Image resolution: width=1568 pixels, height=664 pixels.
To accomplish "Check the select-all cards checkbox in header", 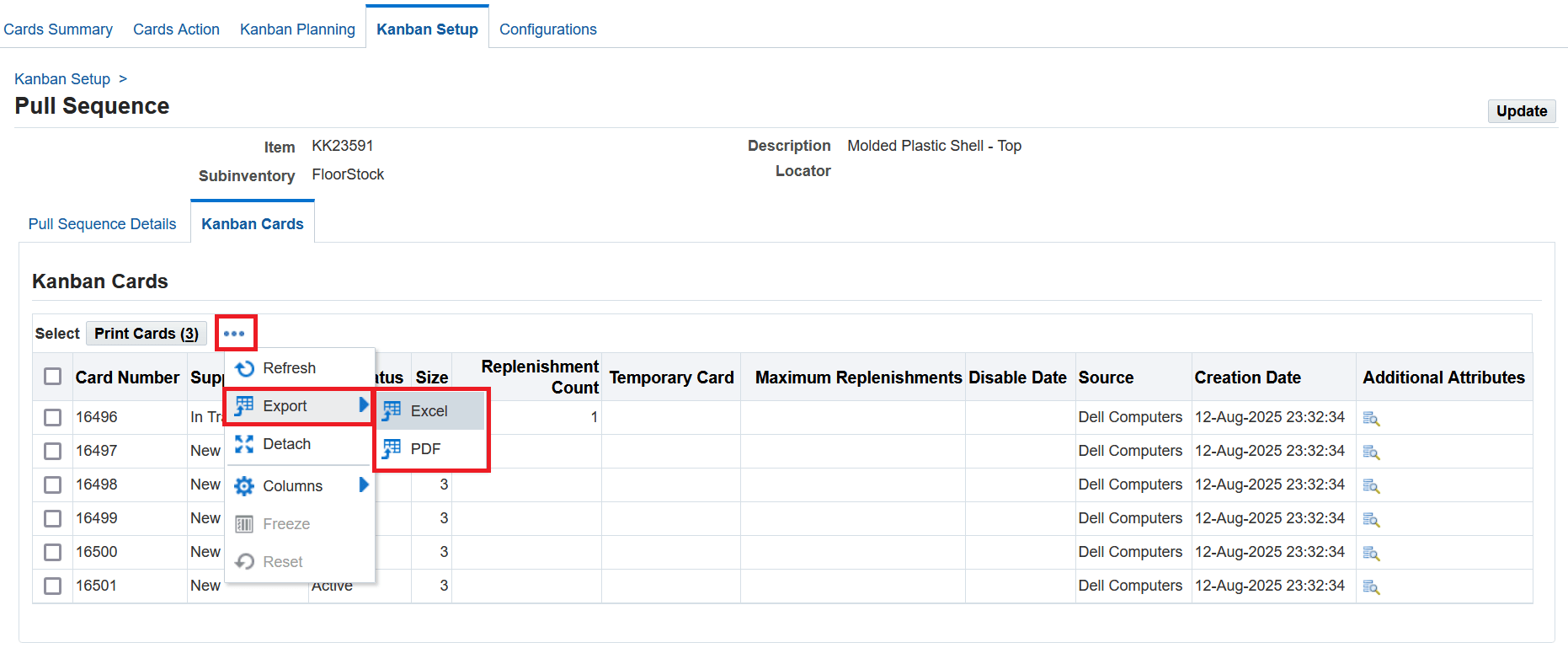I will [53, 377].
